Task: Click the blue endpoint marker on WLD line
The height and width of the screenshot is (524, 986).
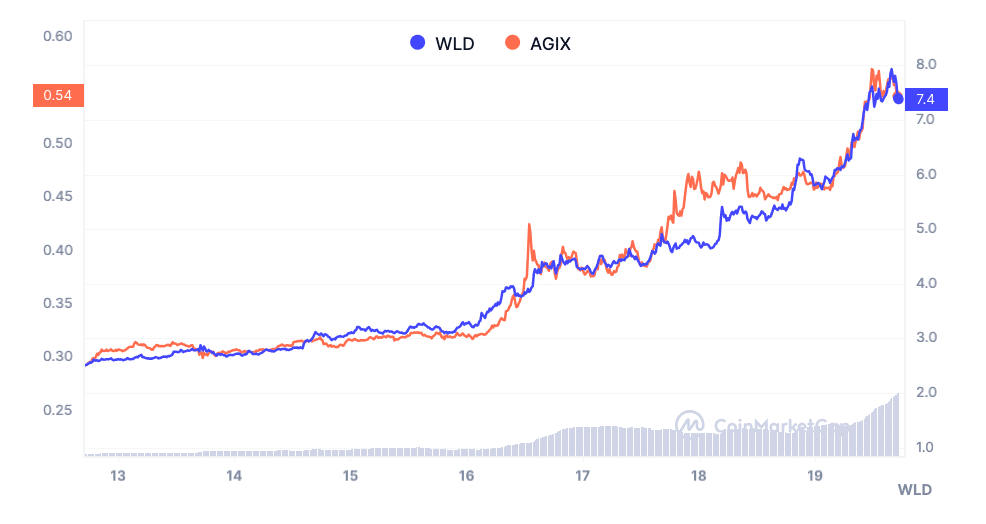Action: (898, 98)
